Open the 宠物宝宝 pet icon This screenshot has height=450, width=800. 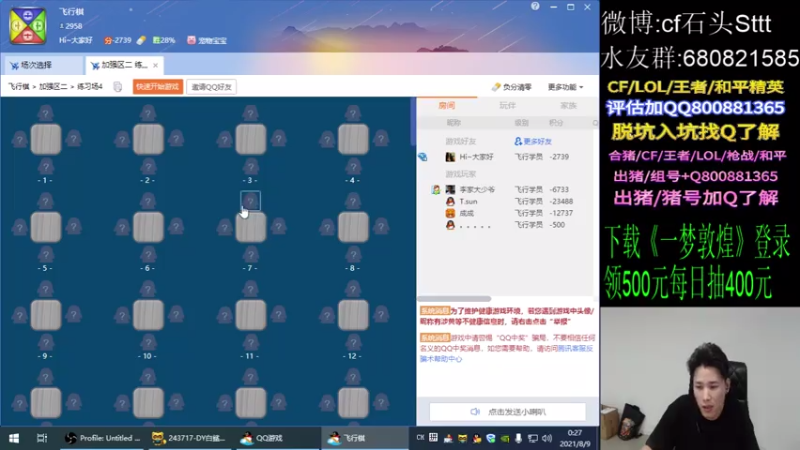coord(191,40)
